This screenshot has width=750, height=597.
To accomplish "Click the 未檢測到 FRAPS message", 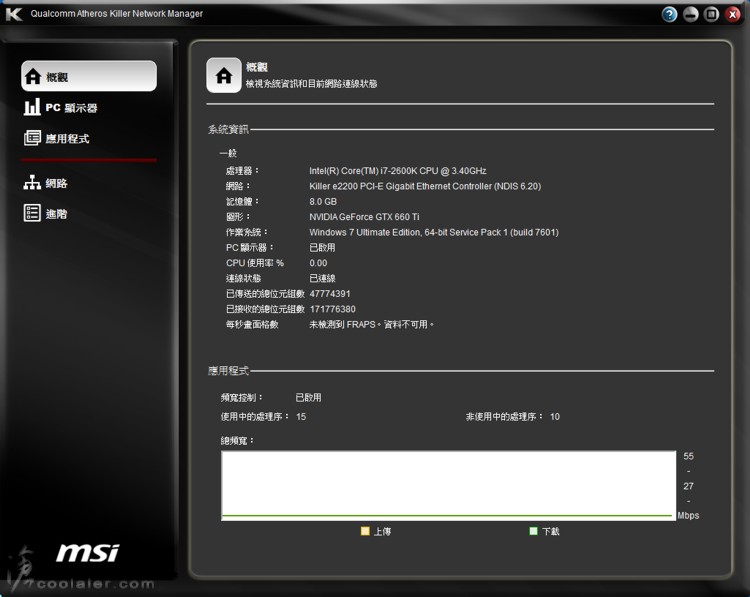I will 371,324.
